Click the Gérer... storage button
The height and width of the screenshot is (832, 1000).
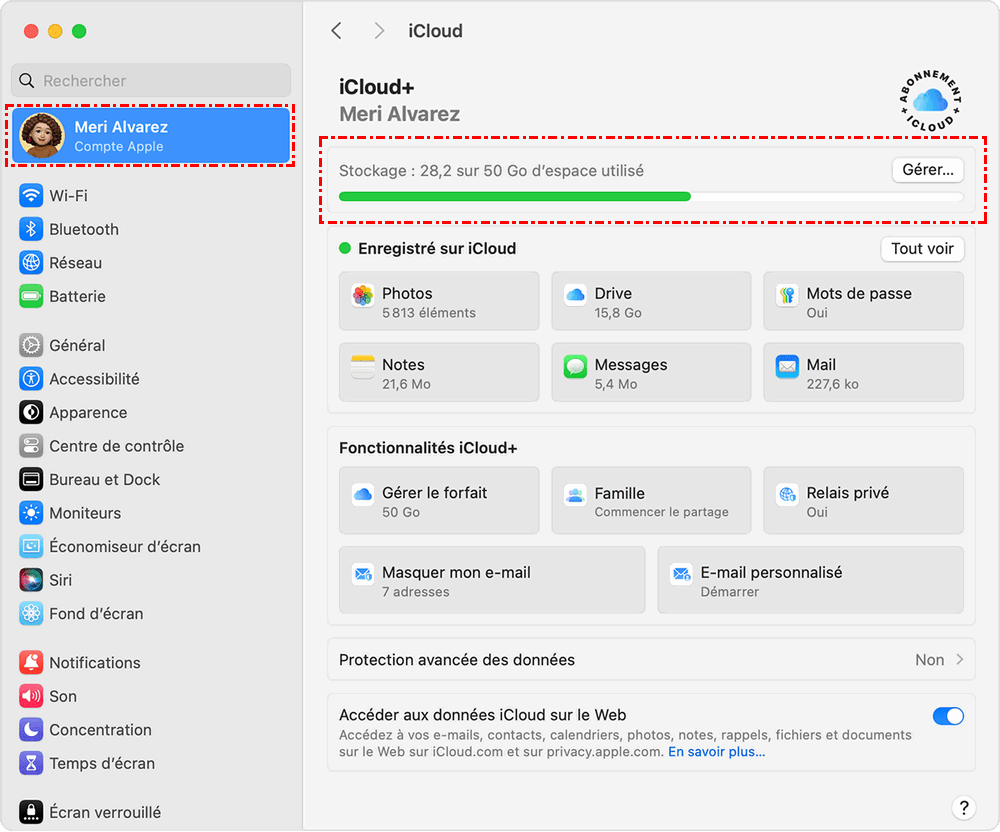click(x=927, y=170)
